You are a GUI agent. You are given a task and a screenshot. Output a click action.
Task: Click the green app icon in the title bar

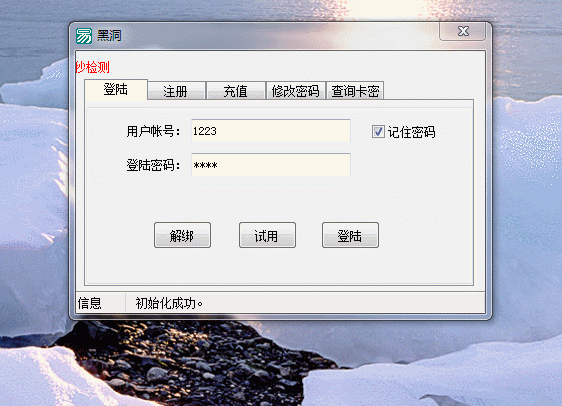click(x=84, y=36)
